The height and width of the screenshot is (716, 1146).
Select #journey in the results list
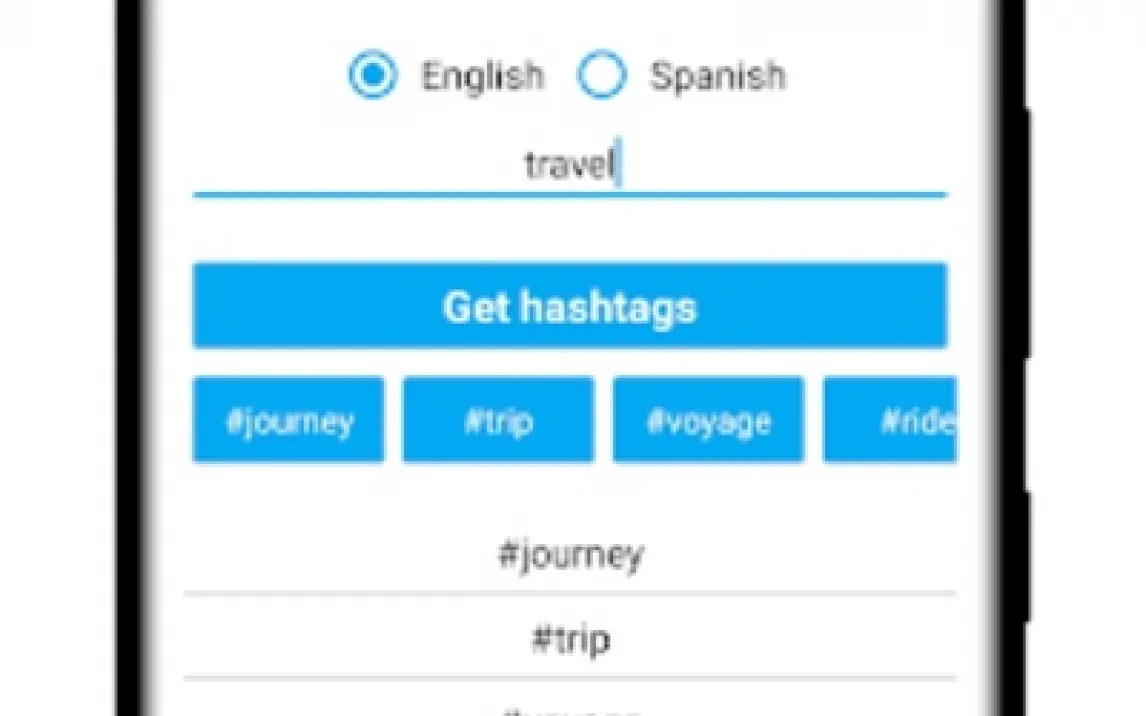pos(570,555)
